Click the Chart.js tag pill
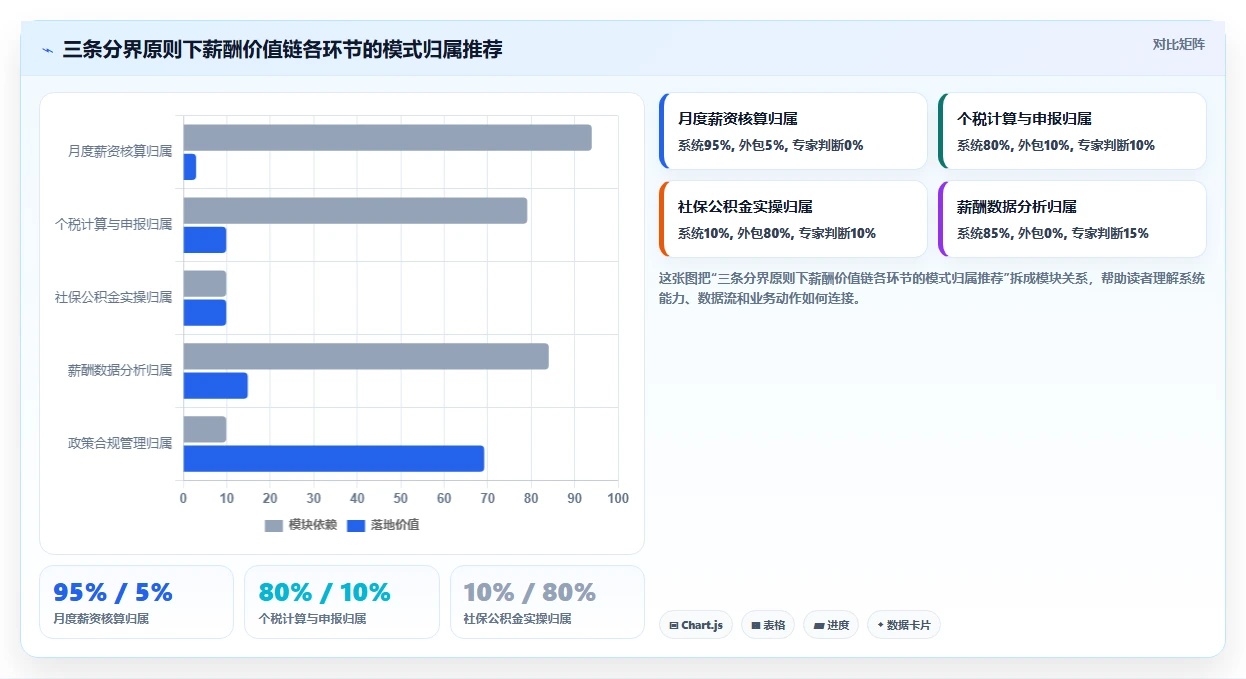This screenshot has width=1246, height=679. click(696, 625)
